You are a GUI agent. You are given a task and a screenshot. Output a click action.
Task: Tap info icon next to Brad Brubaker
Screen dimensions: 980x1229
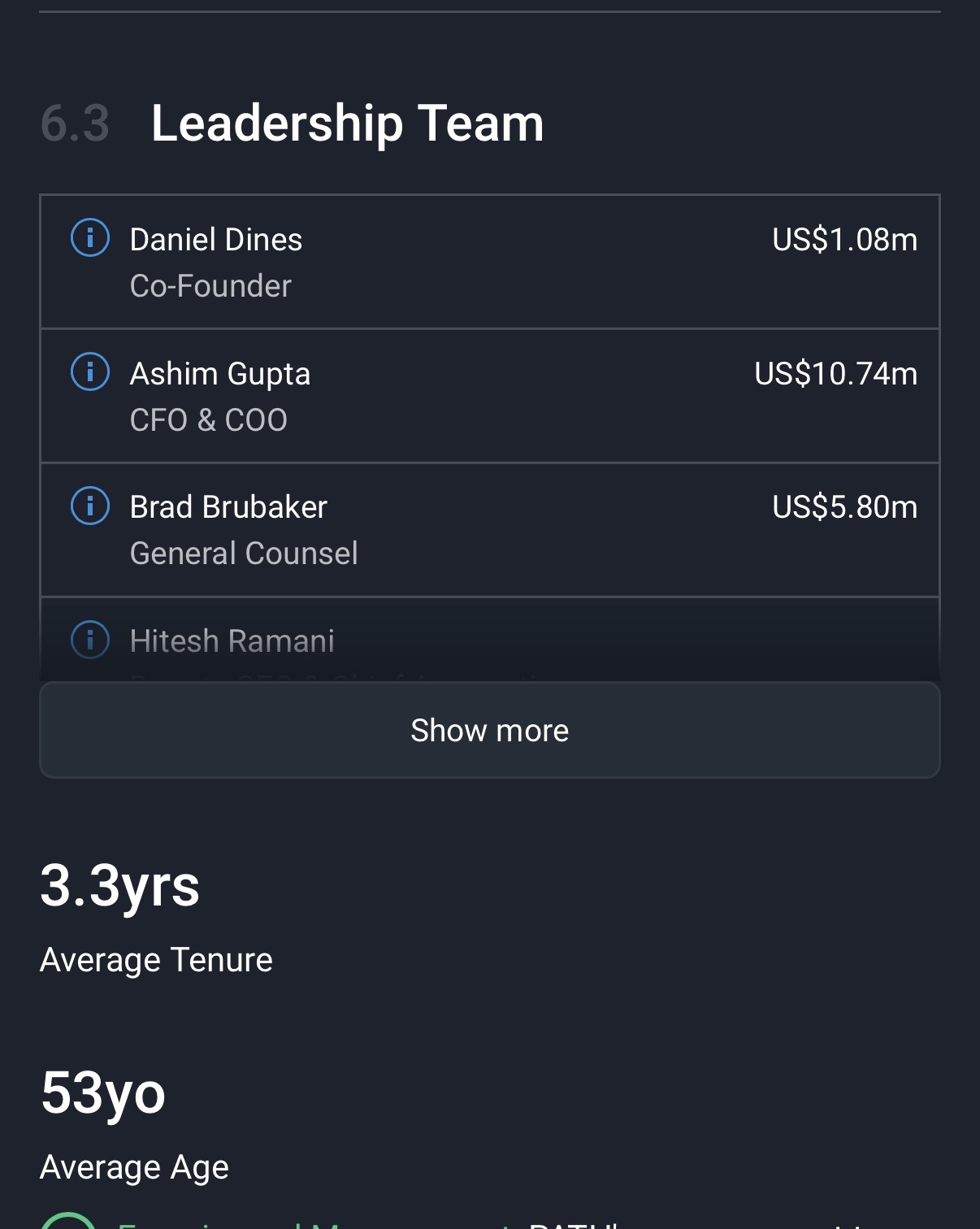90,506
